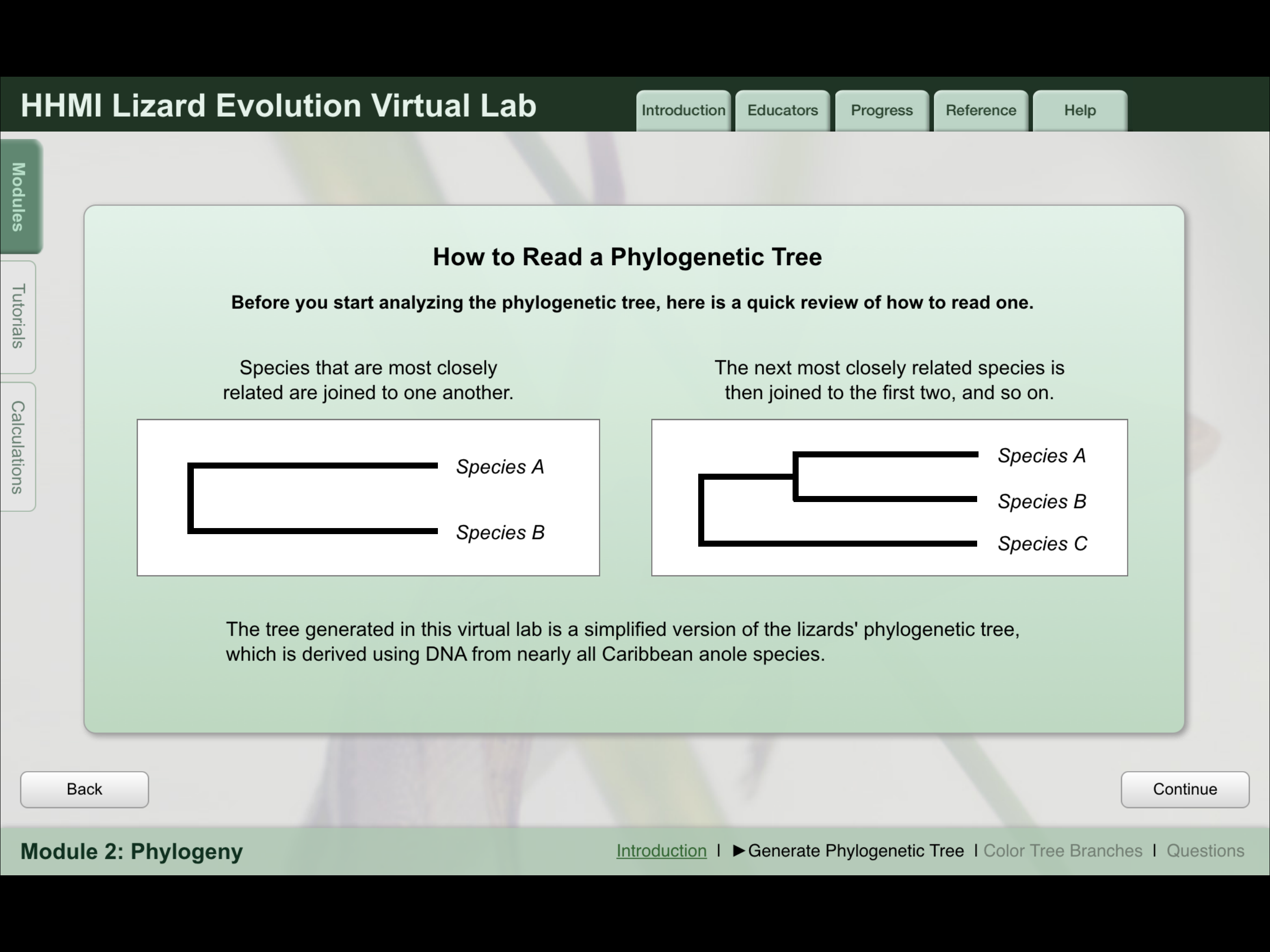Viewport: 1270px width, 952px height.
Task: Select Generate Phylogenetic Tree step
Action: click(855, 850)
